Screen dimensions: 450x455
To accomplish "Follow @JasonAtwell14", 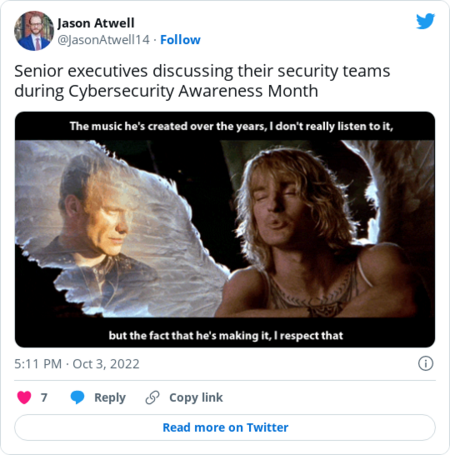I will (180, 40).
